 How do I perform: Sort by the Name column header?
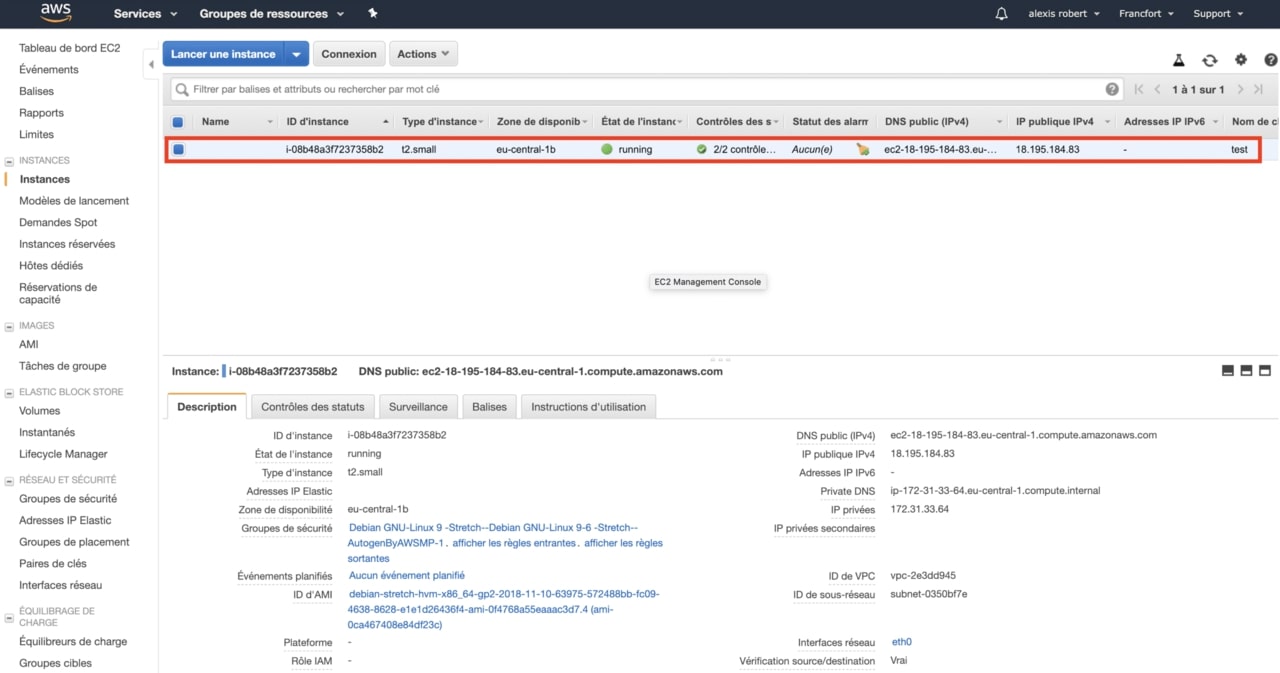215,122
